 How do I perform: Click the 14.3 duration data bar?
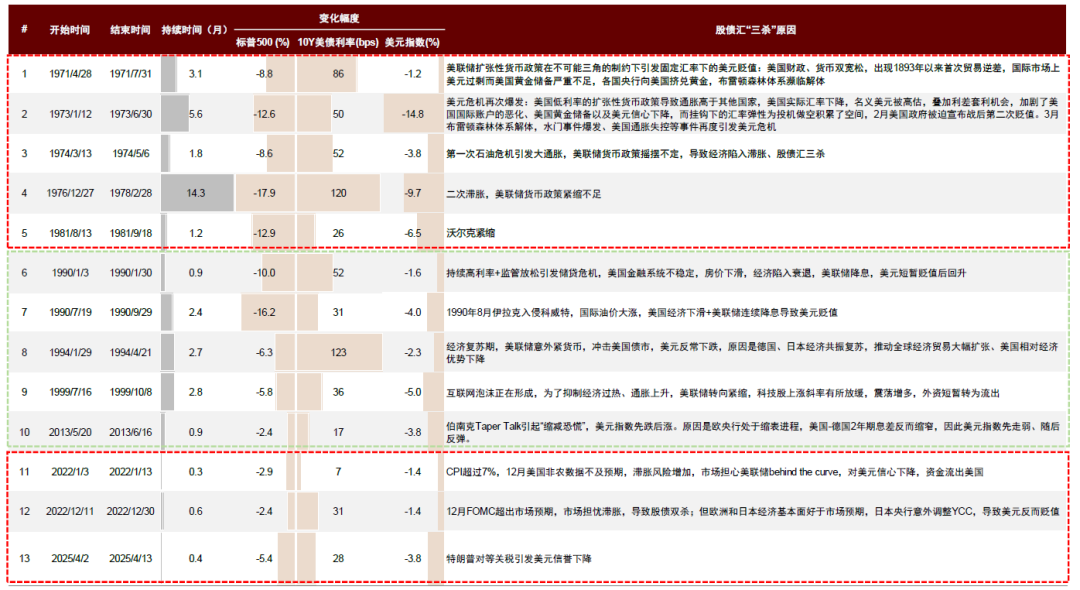pos(197,192)
